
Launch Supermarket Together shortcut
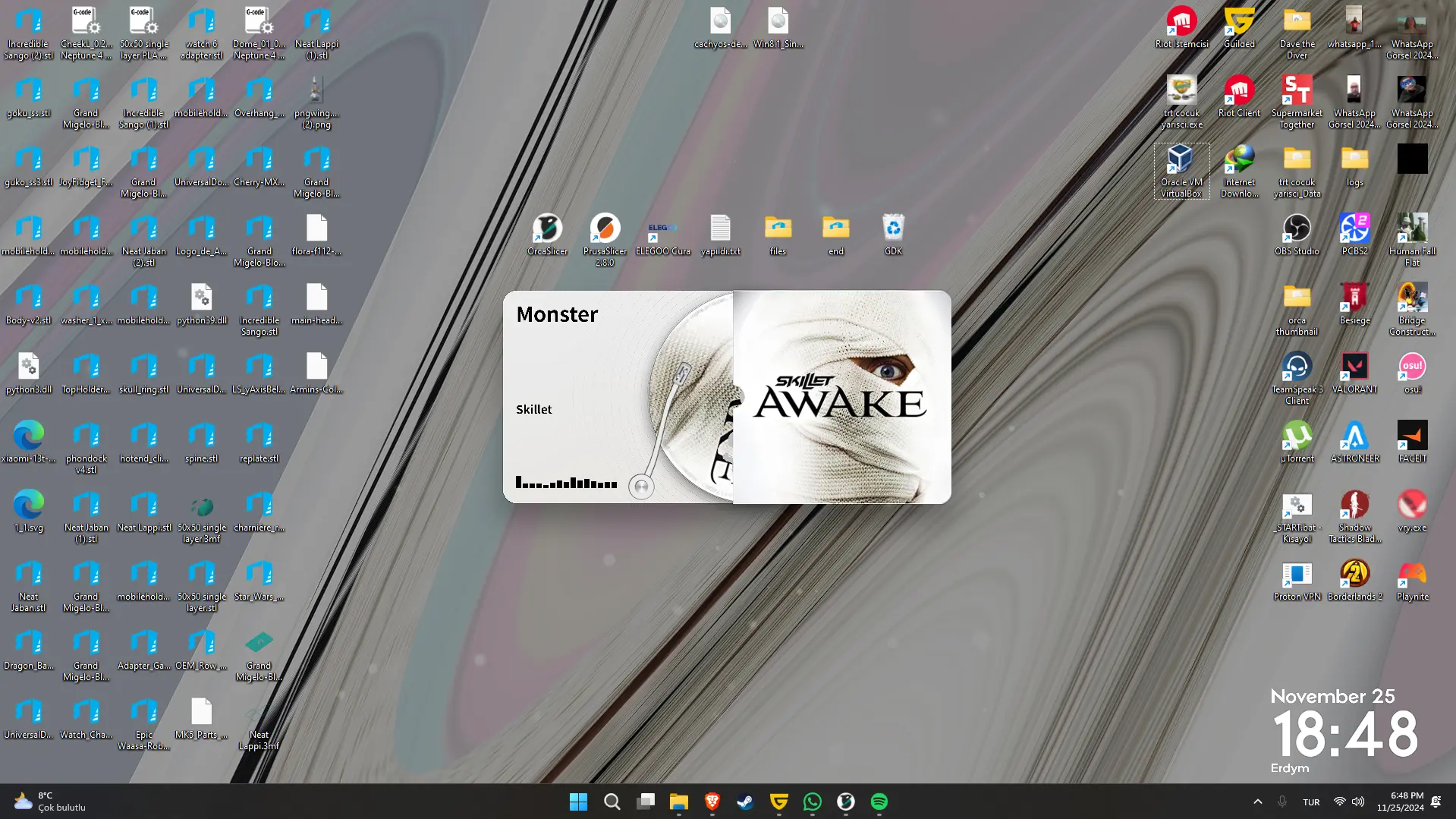coord(1297,102)
